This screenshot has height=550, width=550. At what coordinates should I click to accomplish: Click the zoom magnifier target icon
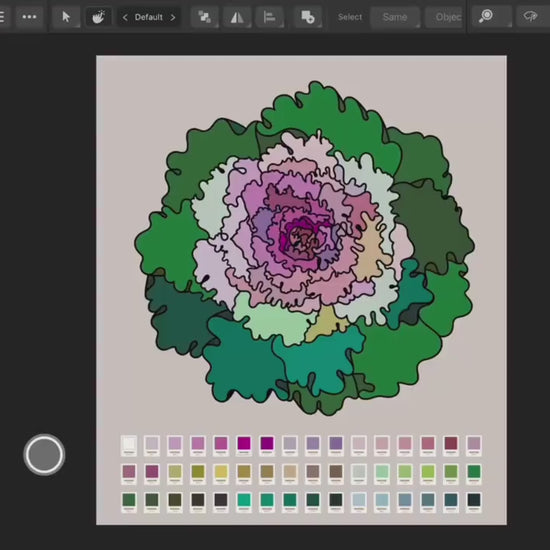(487, 16)
